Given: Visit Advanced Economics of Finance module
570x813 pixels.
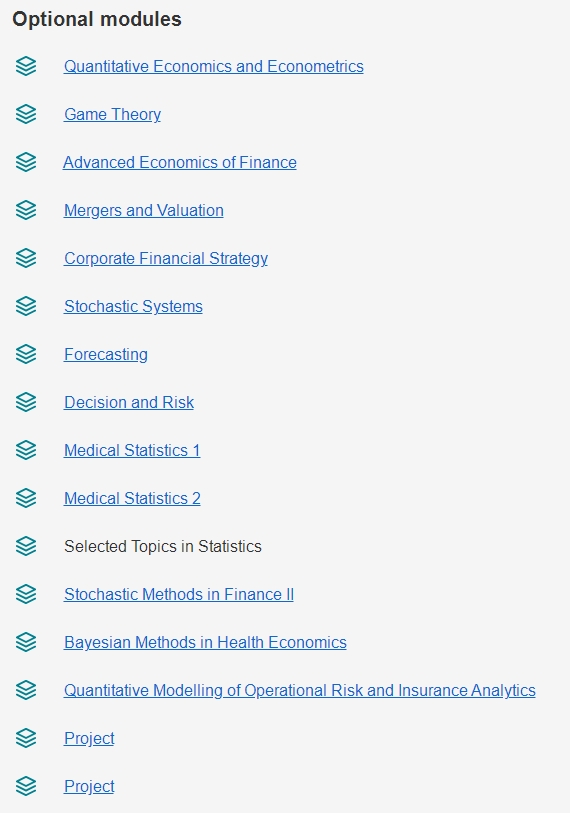Looking at the screenshot, I should click(180, 162).
